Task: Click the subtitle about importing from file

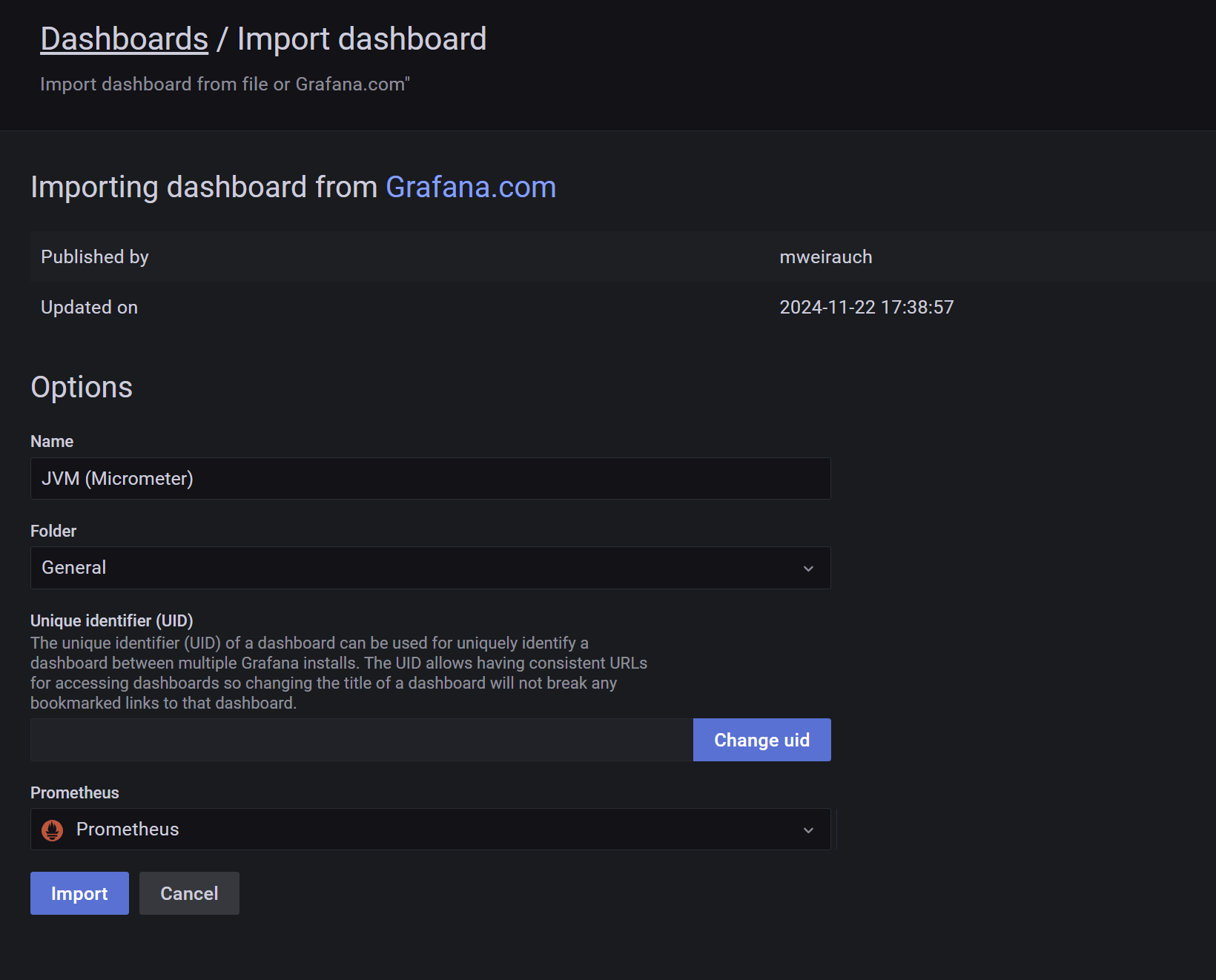Action: click(225, 84)
